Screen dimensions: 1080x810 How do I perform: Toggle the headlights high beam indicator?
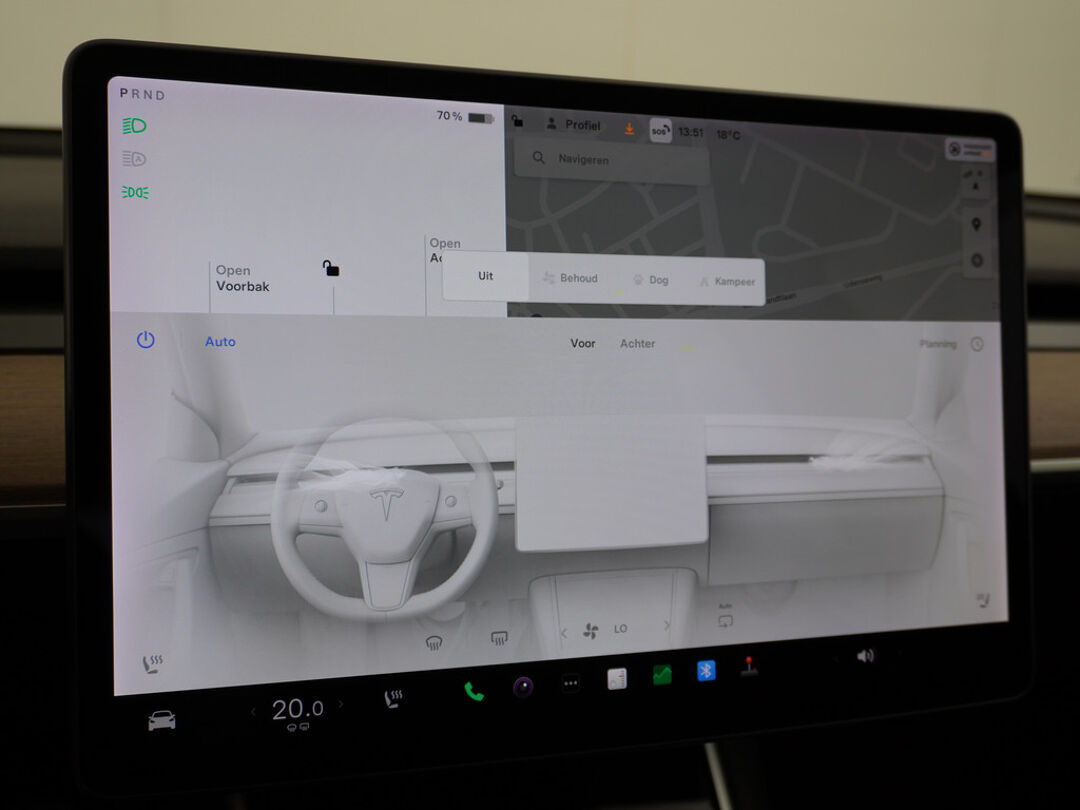click(x=134, y=126)
